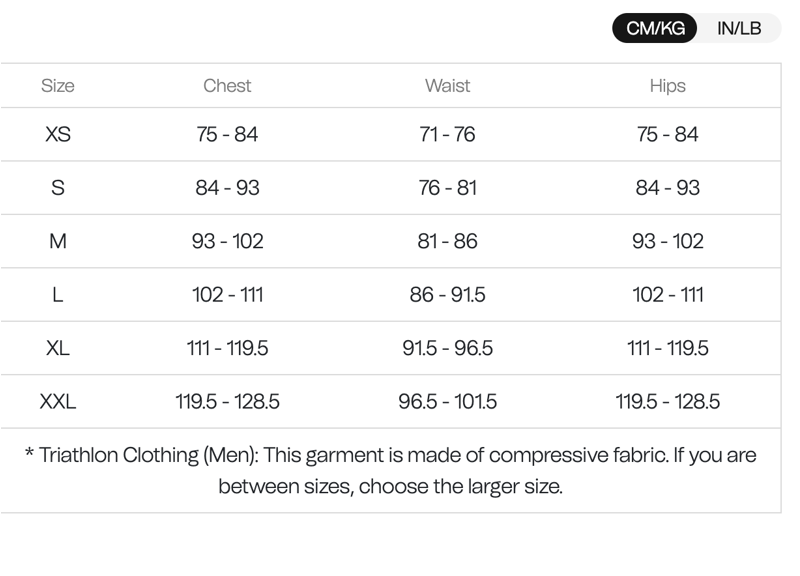The width and height of the screenshot is (800, 576).
Task: Select the M size row label
Action: pyautogui.click(x=58, y=241)
